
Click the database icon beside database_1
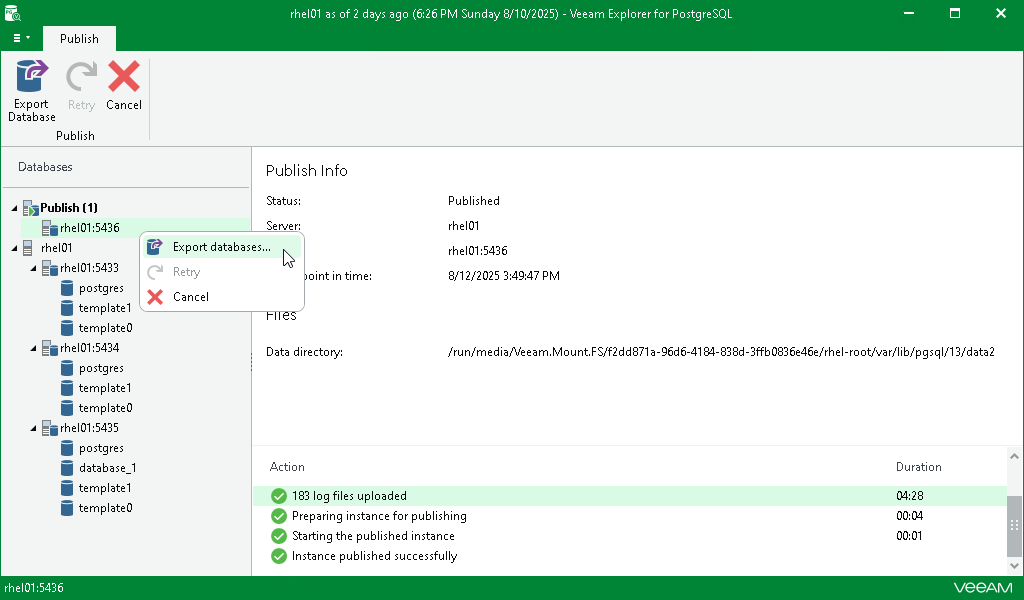[x=68, y=468]
